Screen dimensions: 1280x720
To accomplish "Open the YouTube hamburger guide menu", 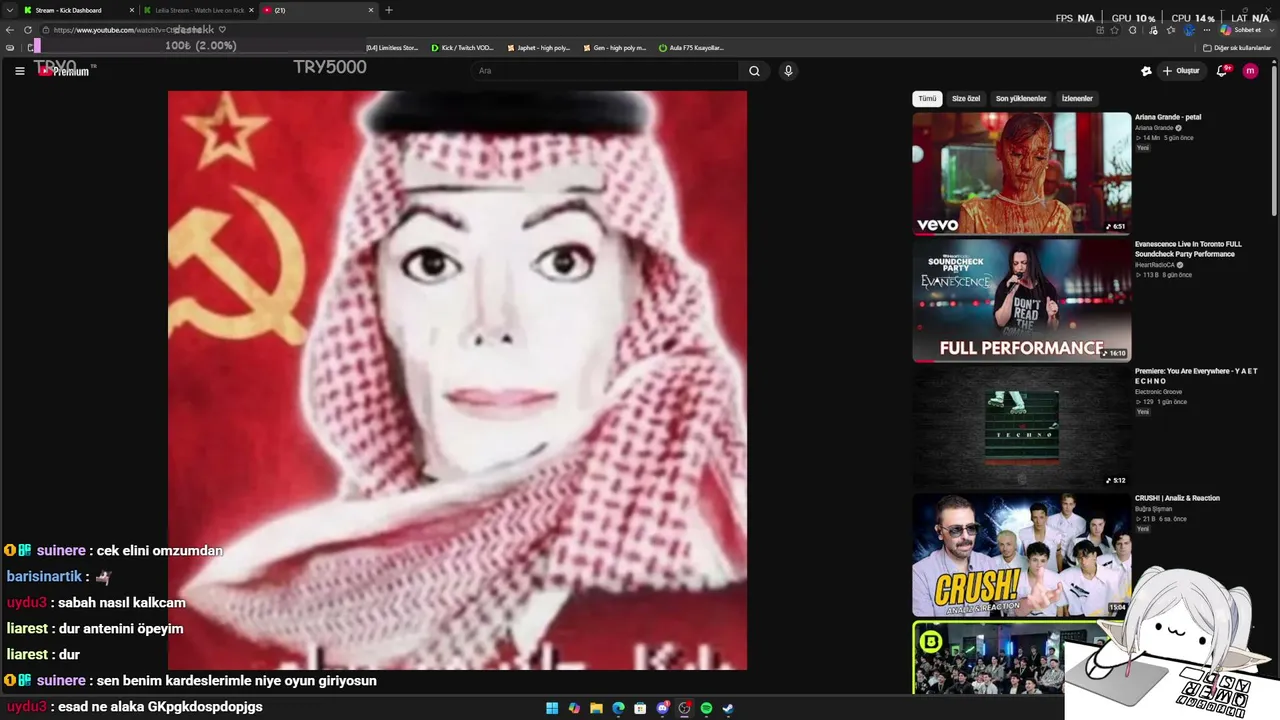I will [x=19, y=71].
